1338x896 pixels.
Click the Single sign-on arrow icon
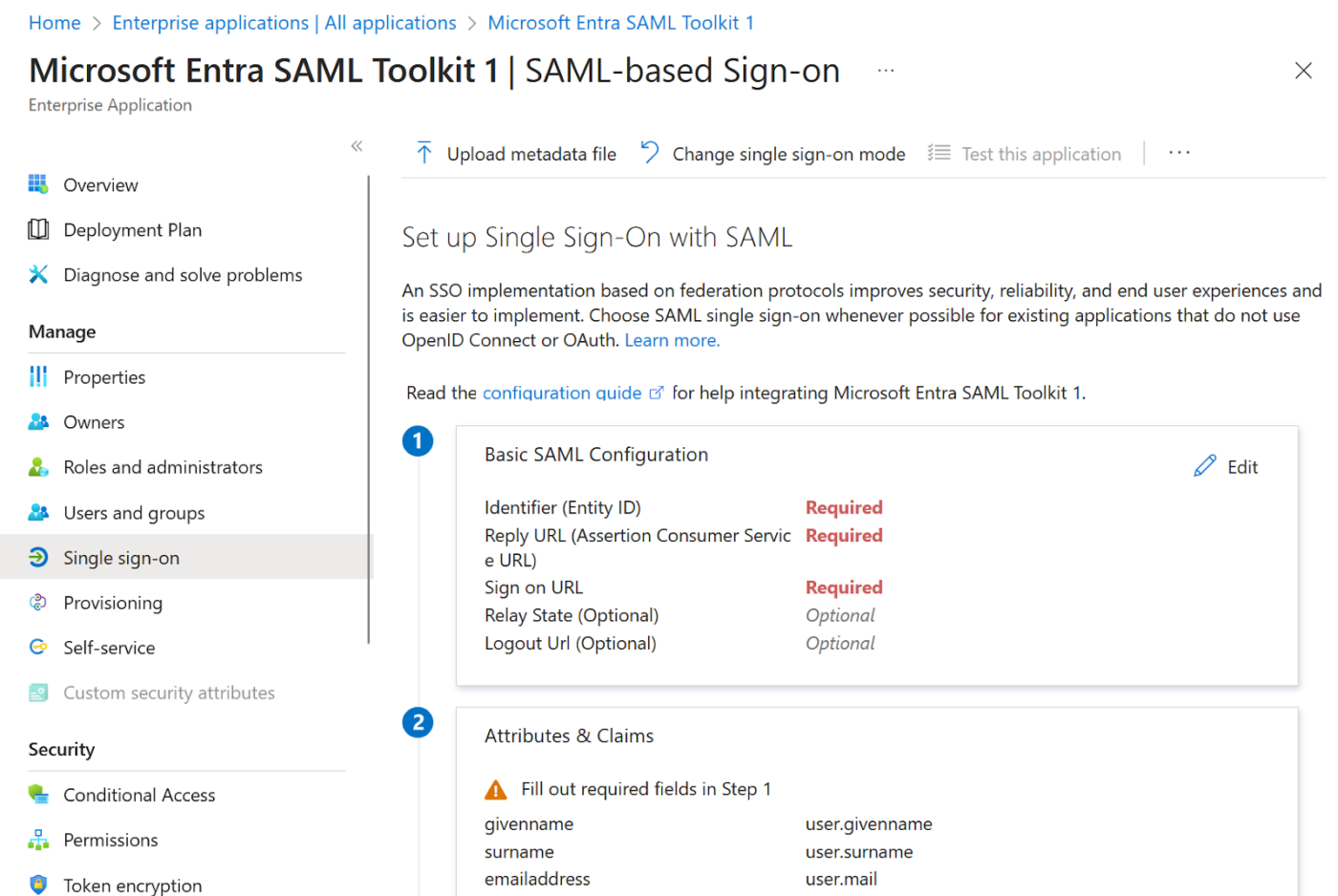click(38, 557)
